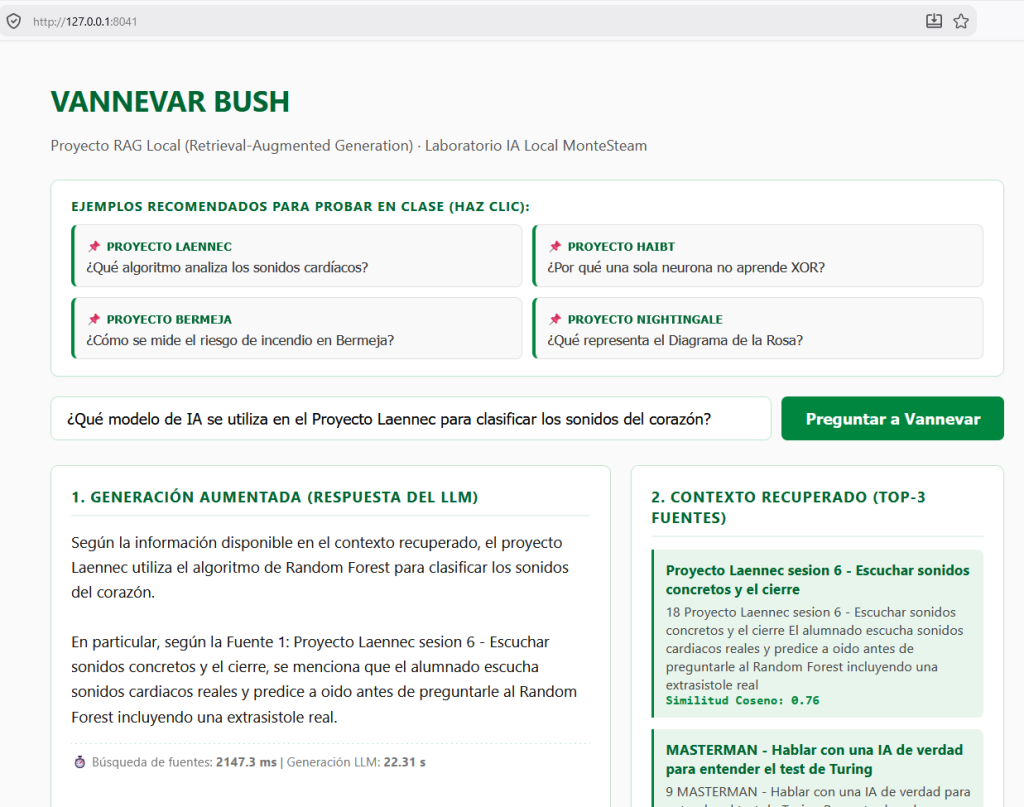This screenshot has width=1024, height=807.
Task: Click the stopwatch icon beside Búsqueda de fuentes
Action: (x=80, y=762)
